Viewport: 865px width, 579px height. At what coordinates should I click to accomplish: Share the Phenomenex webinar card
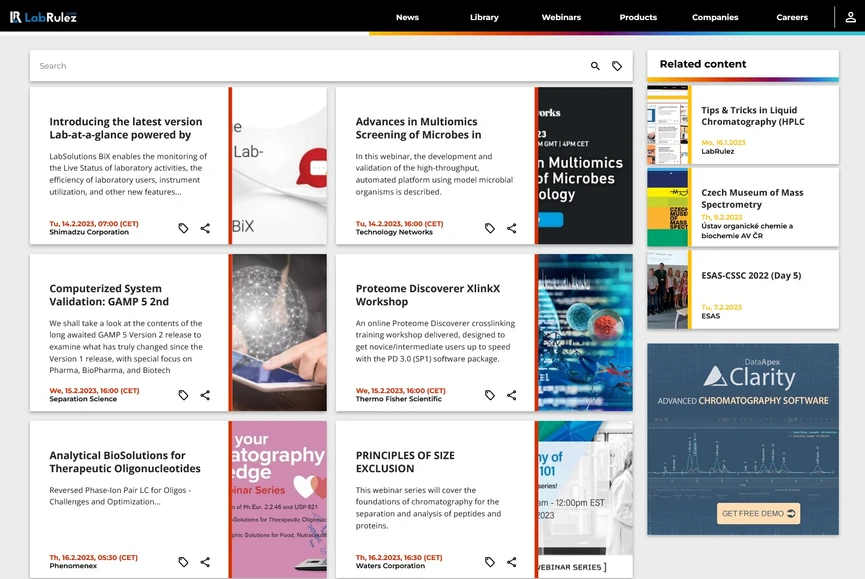[x=205, y=562]
